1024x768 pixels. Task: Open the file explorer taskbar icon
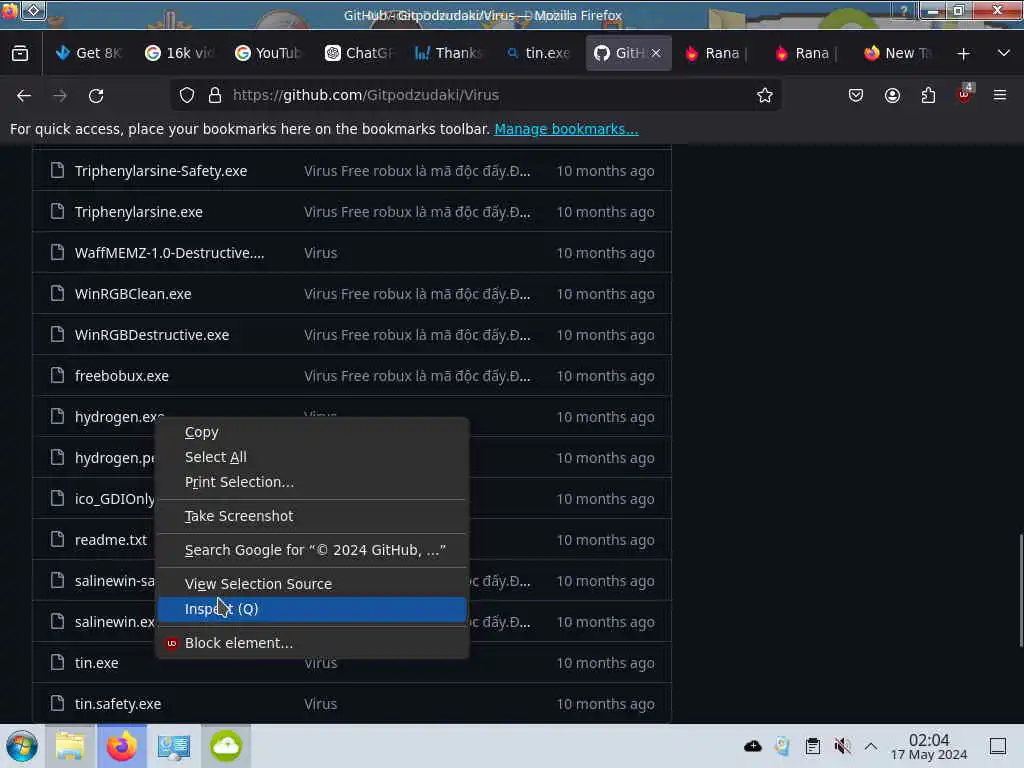pos(70,746)
